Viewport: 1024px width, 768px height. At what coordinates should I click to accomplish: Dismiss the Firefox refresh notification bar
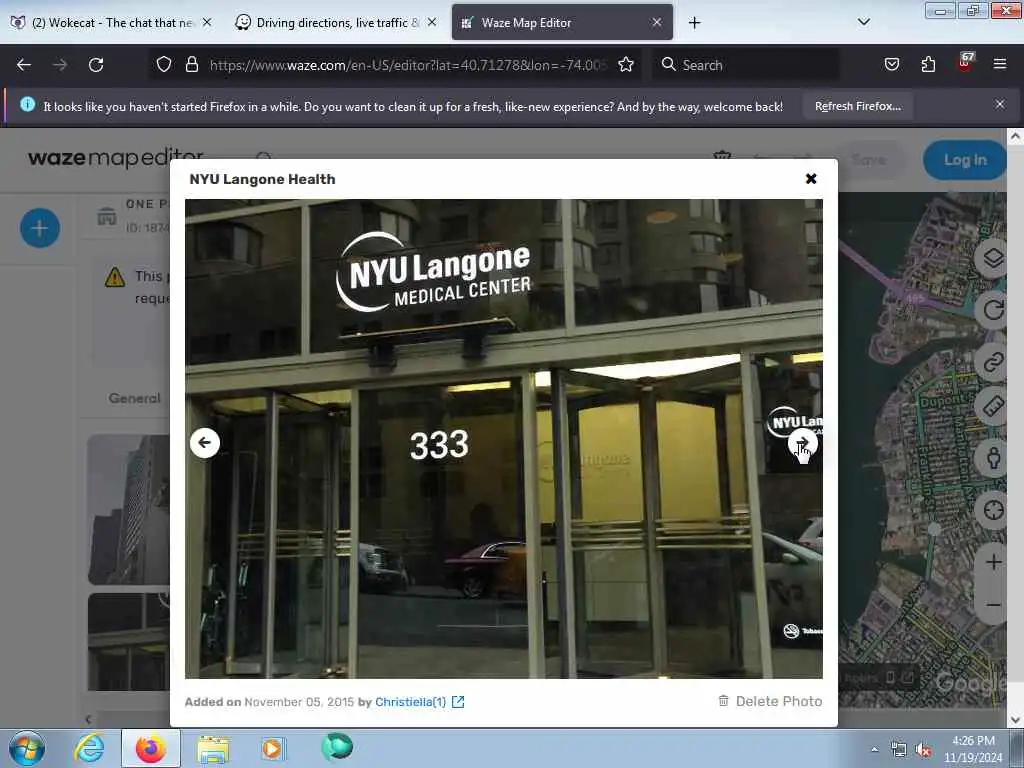click(999, 104)
